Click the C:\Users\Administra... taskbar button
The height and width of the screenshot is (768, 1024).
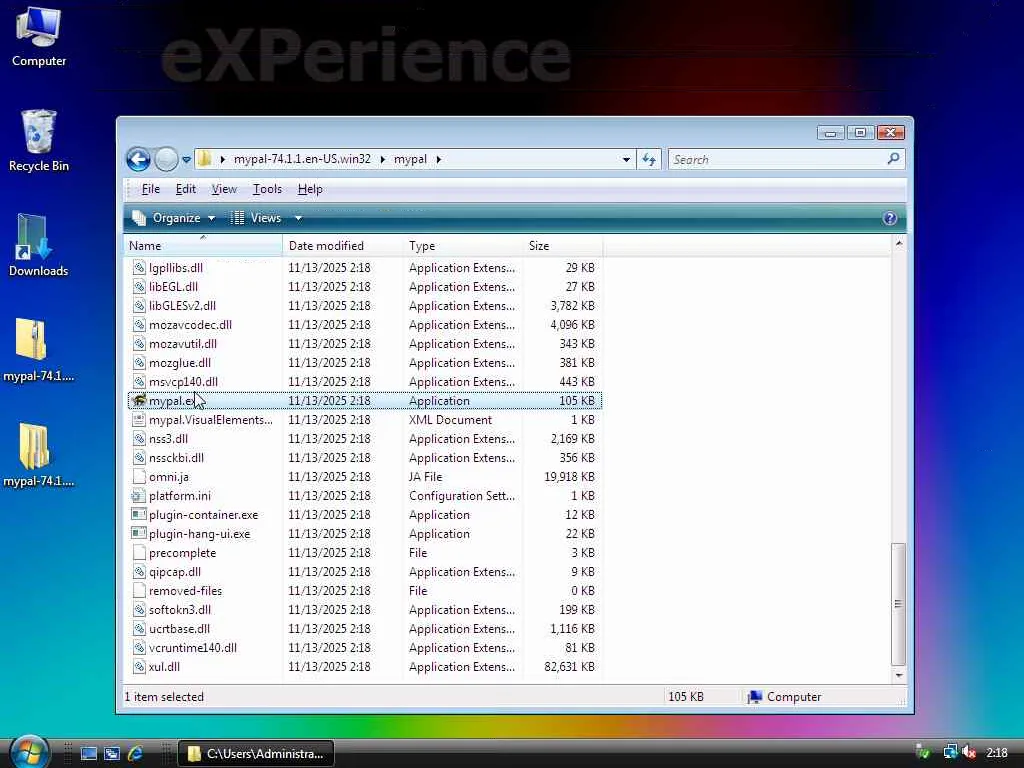(x=256, y=754)
